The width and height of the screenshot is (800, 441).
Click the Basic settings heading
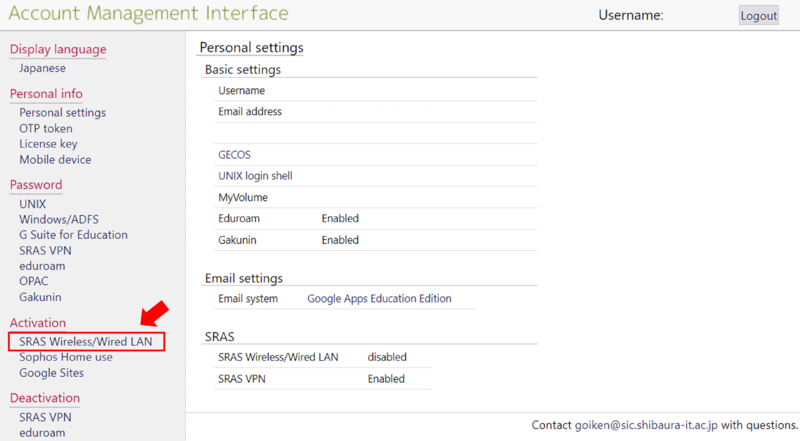[243, 69]
